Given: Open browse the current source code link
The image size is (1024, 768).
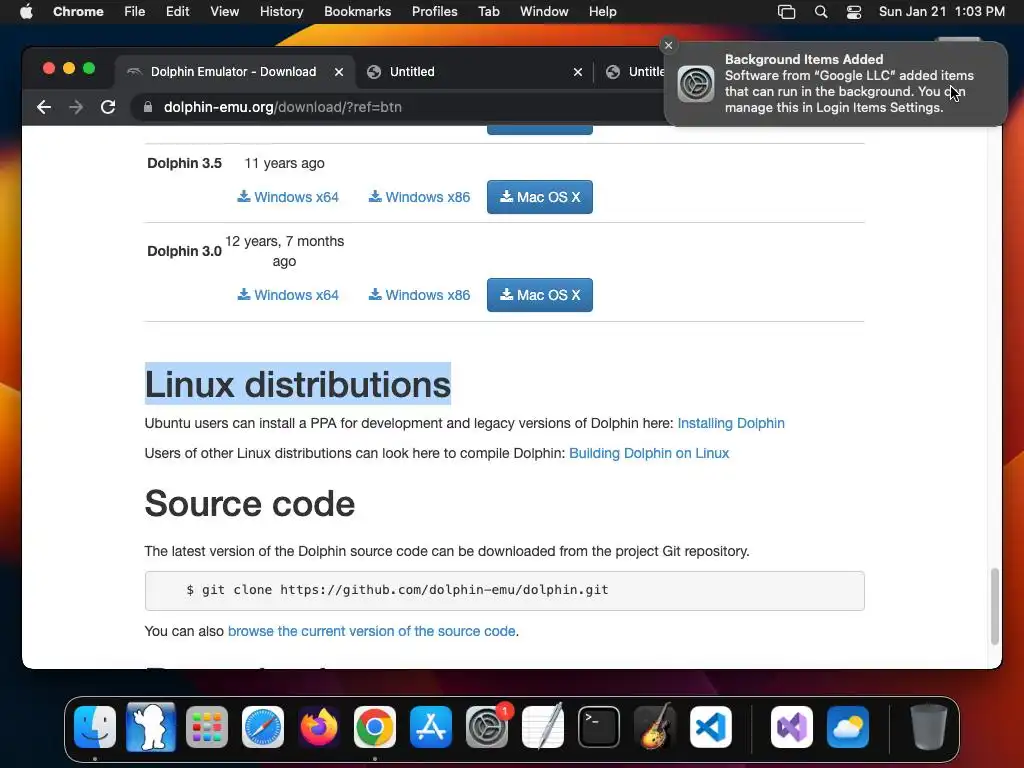Looking at the screenshot, I should (372, 632).
